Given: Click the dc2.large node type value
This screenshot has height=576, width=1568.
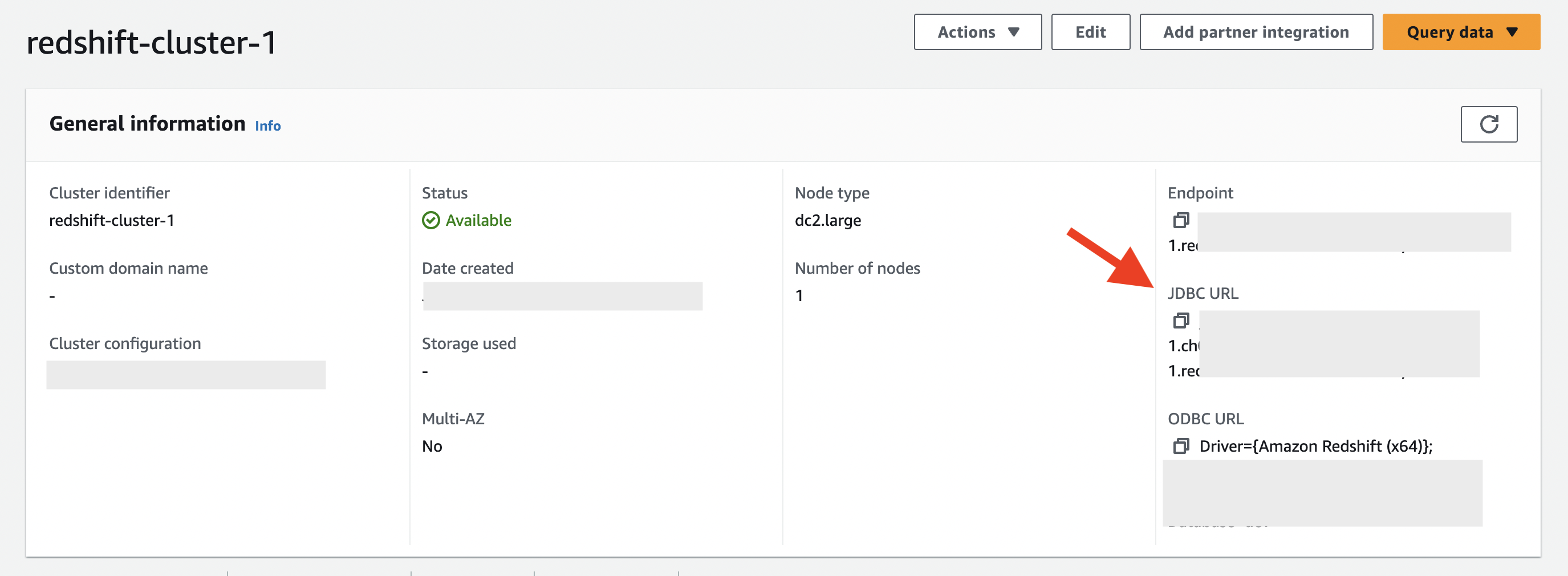Looking at the screenshot, I should click(x=828, y=220).
